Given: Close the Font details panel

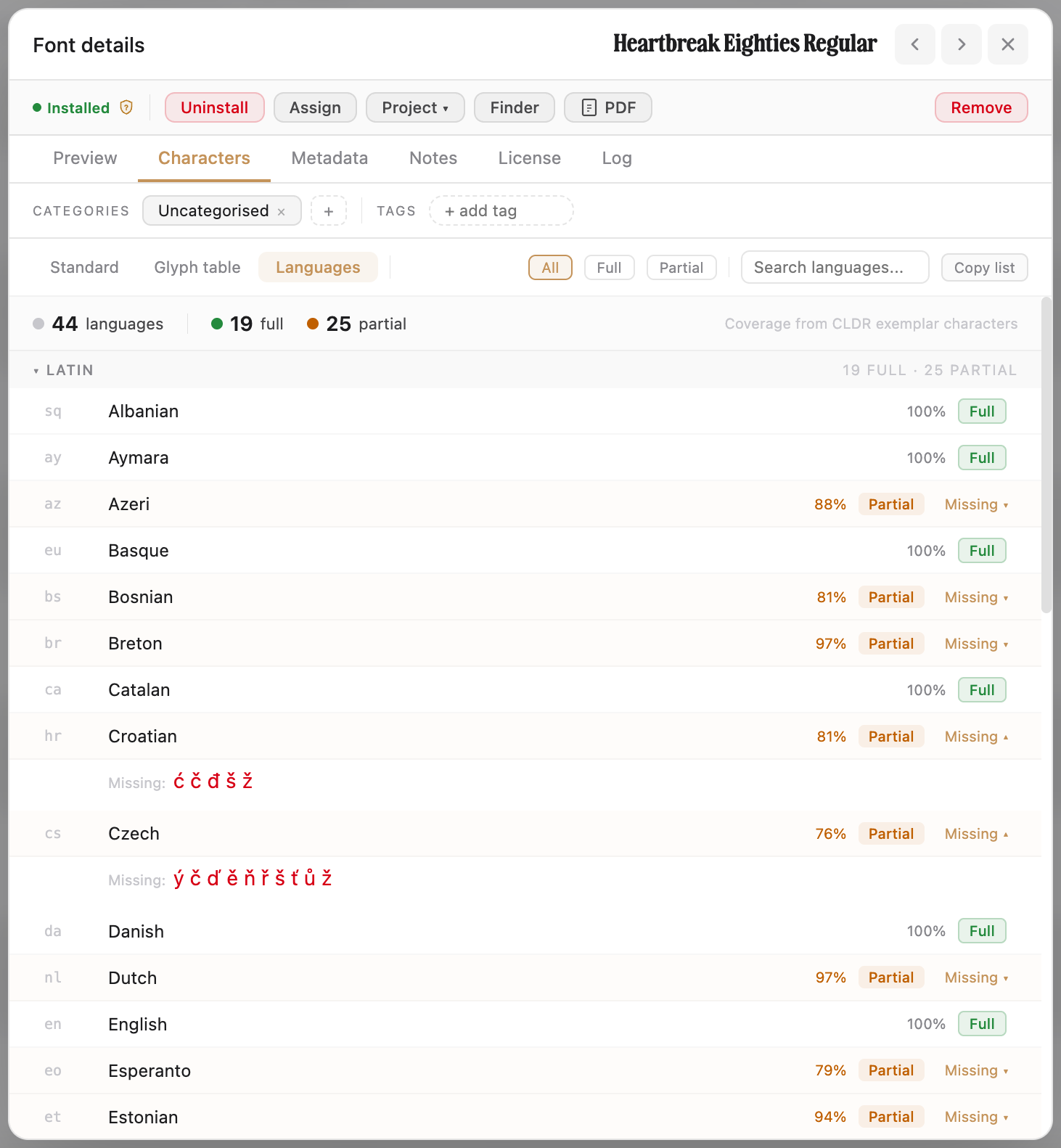Looking at the screenshot, I should click(x=1008, y=44).
